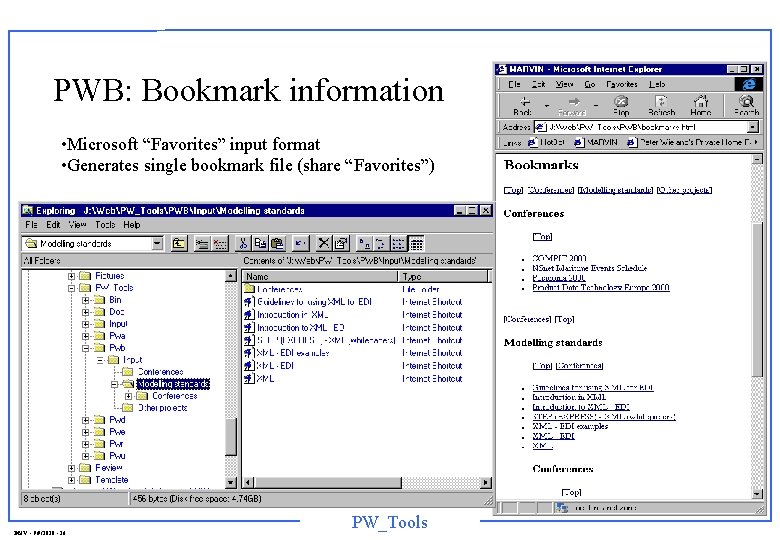The image size is (780, 540).
Task: Open Go menu in Internet Explorer
Action: click(x=589, y=84)
